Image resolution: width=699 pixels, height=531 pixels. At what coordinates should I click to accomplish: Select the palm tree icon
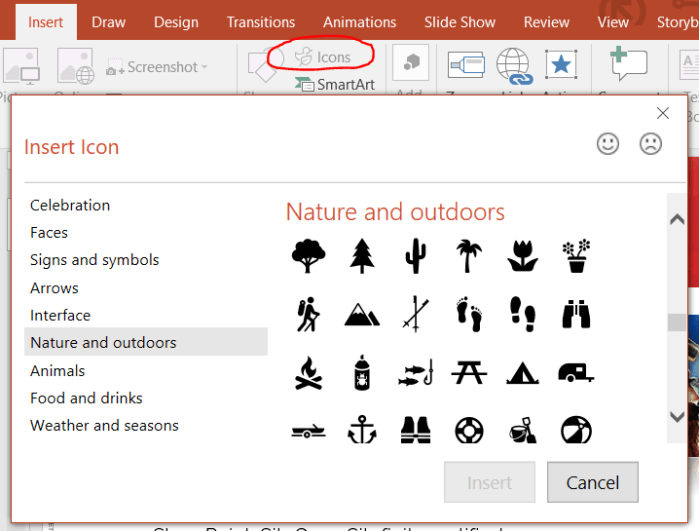tap(469, 255)
